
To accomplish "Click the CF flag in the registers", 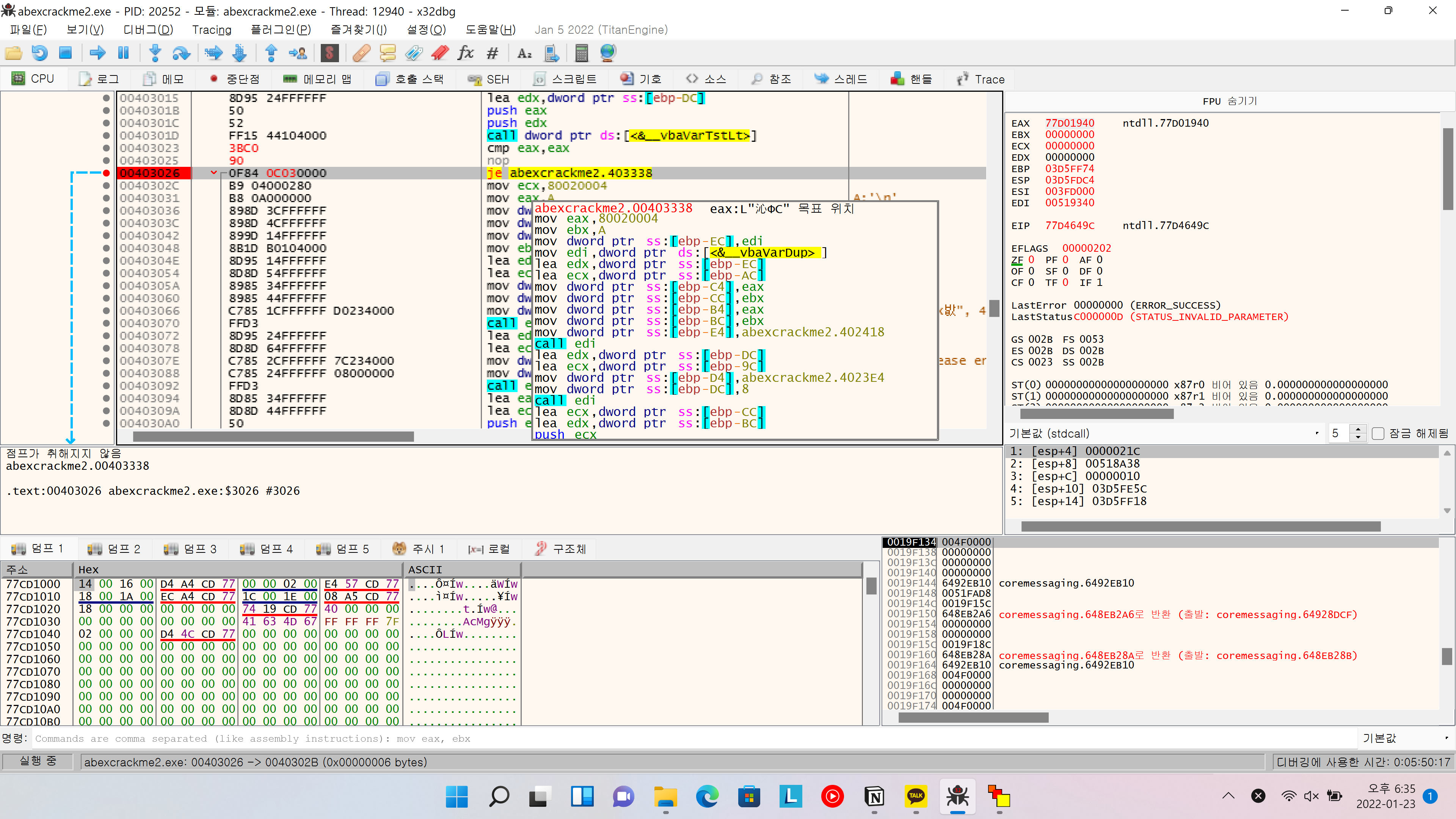I will [x=1017, y=282].
